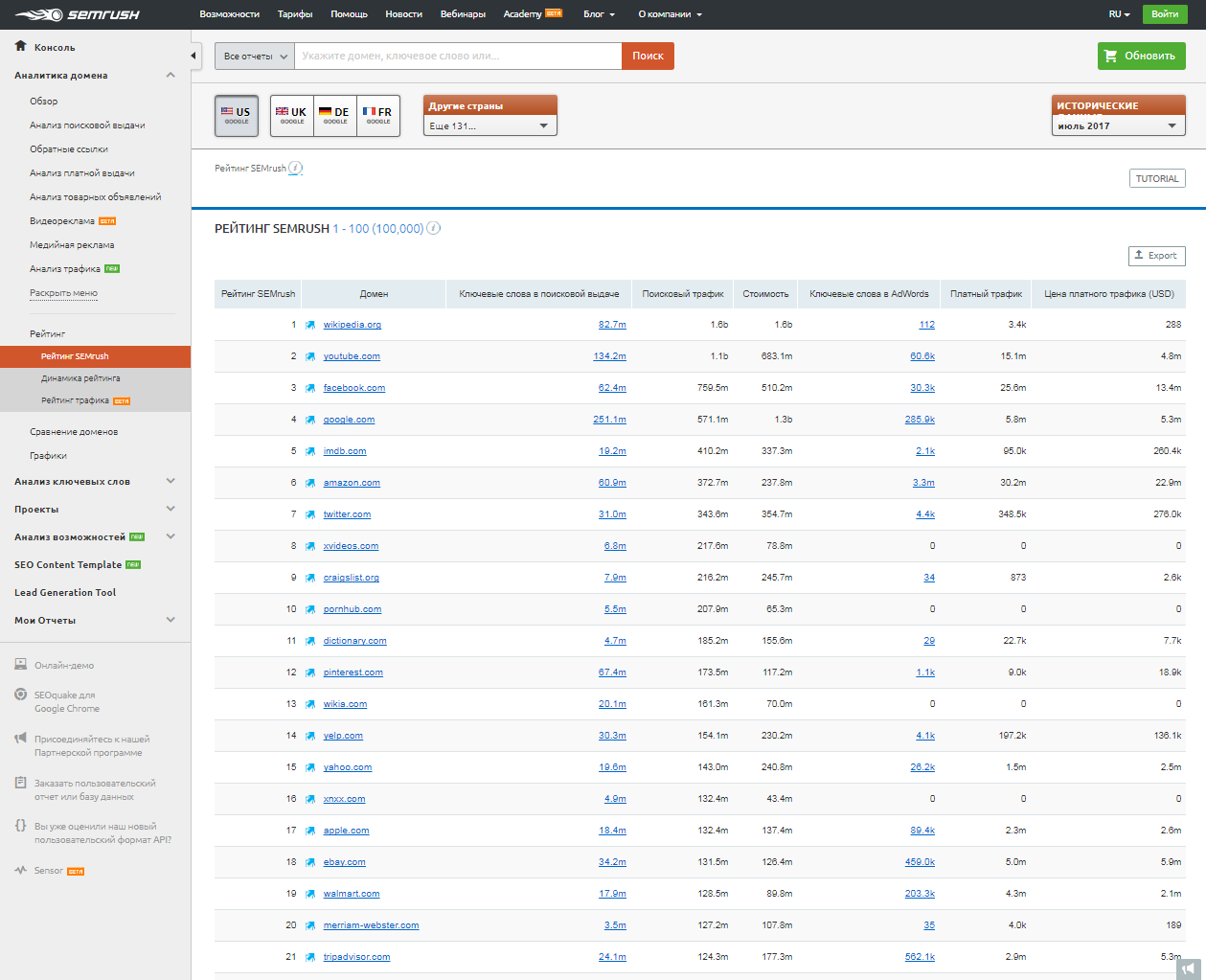
Task: Follow the youtube.com domain link
Action: [351, 356]
